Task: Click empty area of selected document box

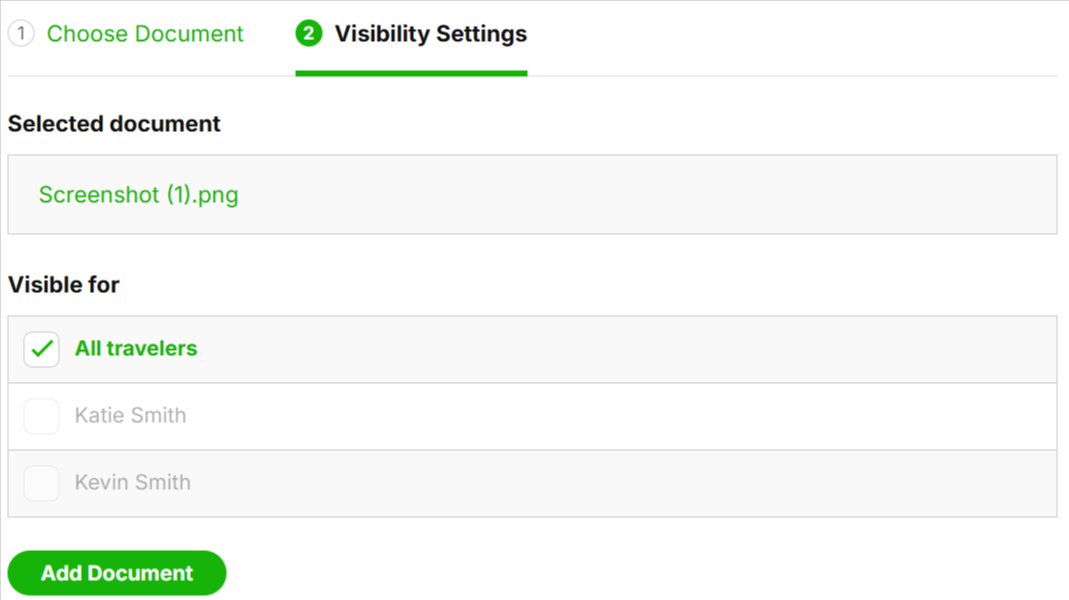Action: 650,195
